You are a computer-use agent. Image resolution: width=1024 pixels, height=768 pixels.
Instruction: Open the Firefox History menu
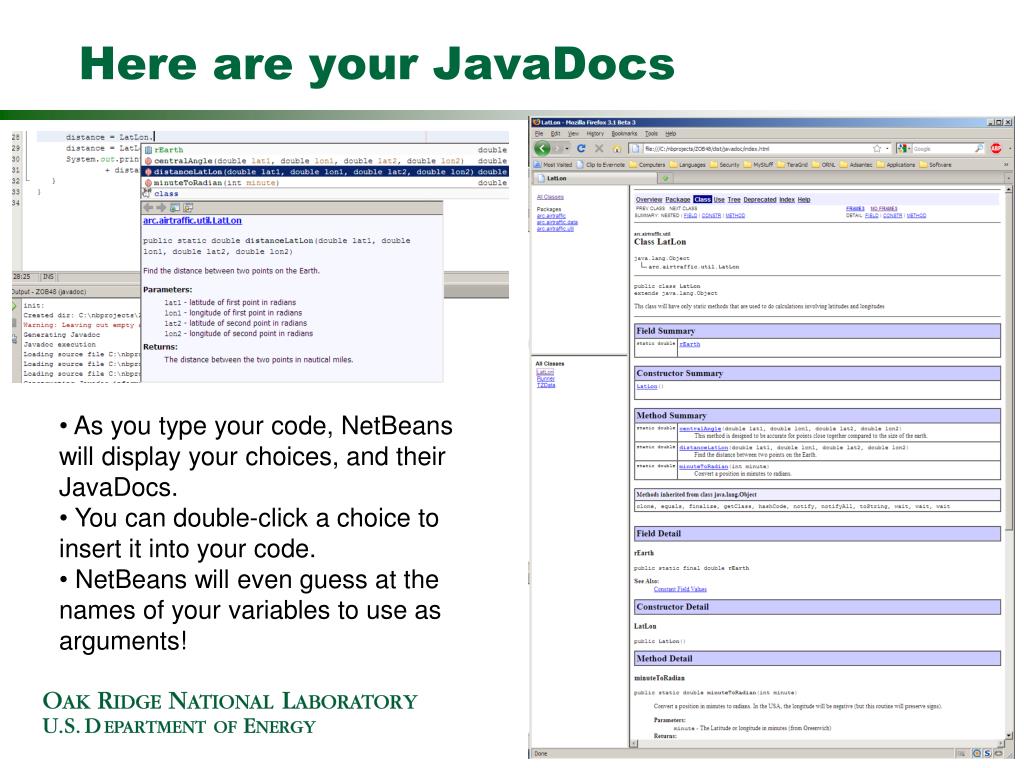coord(595,133)
